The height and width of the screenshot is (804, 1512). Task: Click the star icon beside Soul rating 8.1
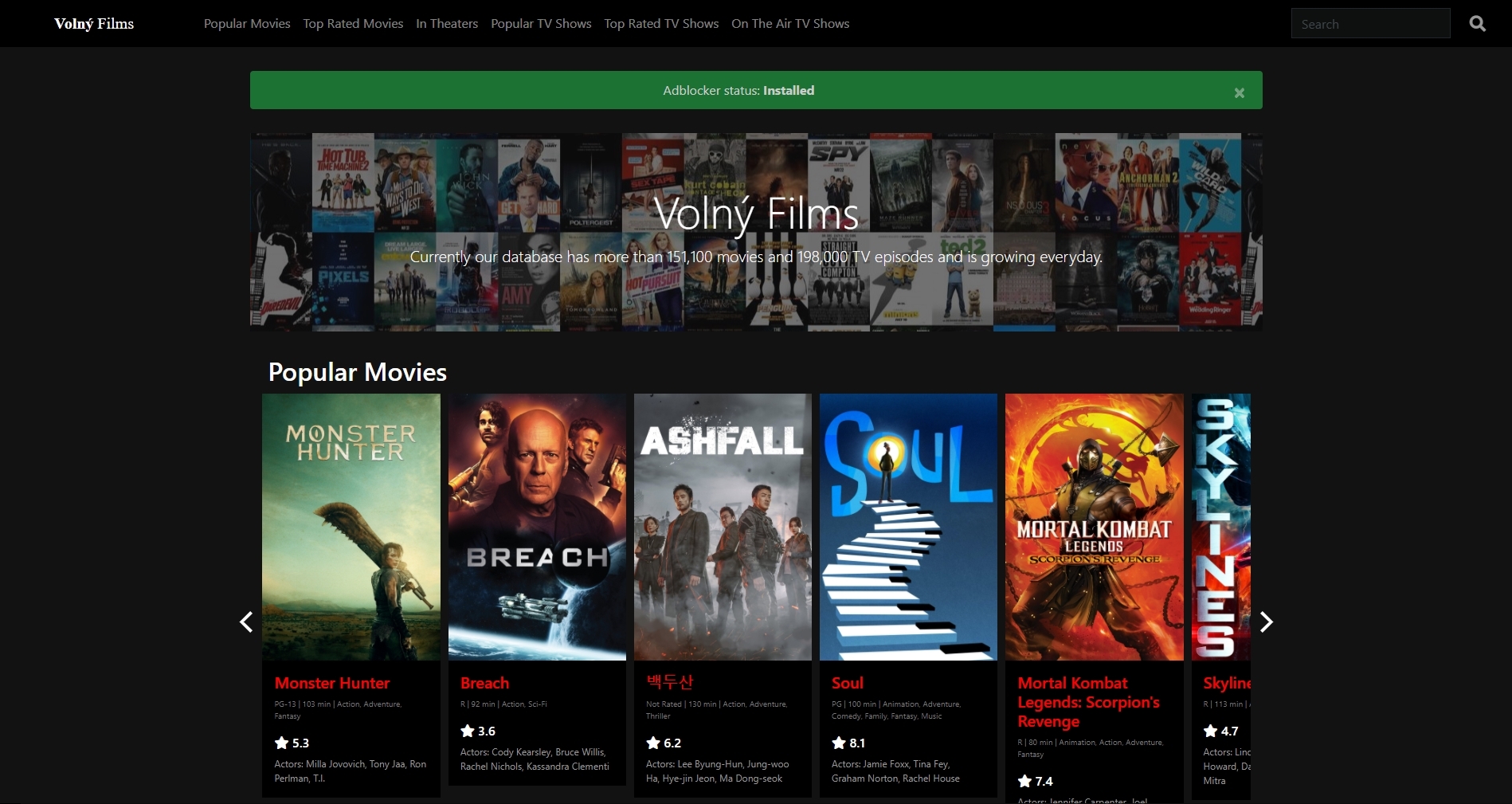pos(838,743)
